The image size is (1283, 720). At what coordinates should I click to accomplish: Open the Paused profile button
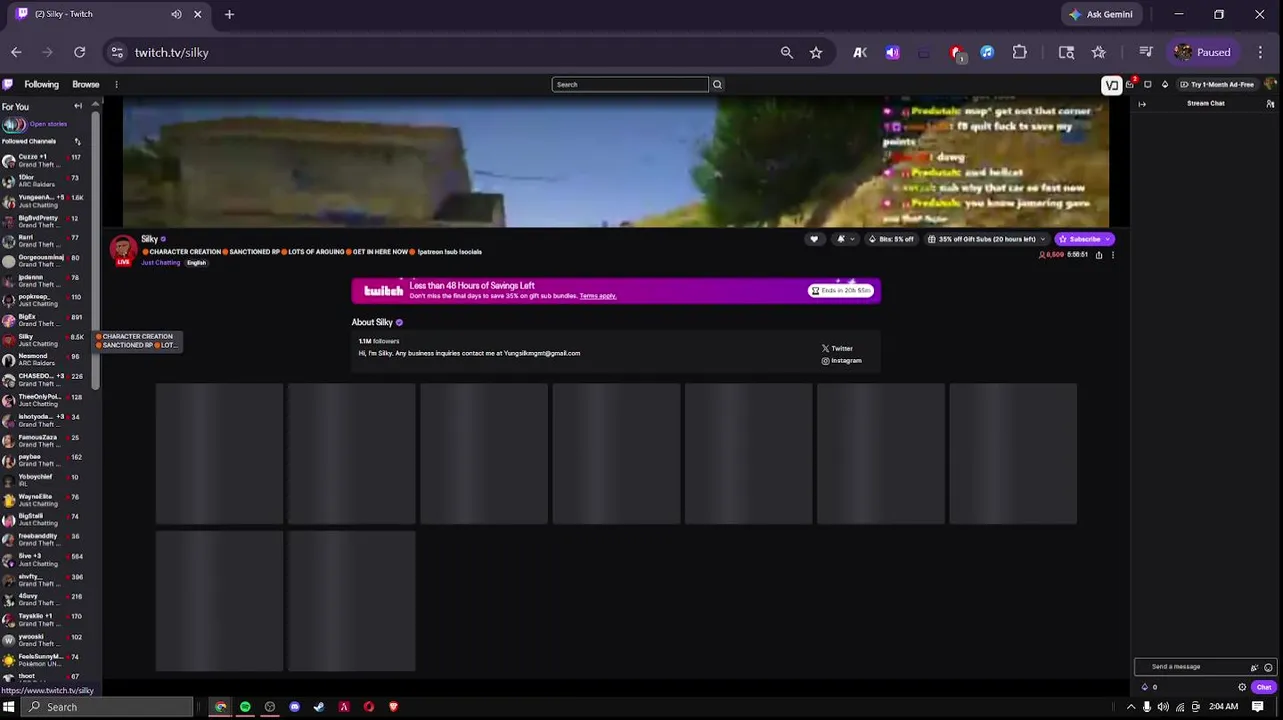1204,52
